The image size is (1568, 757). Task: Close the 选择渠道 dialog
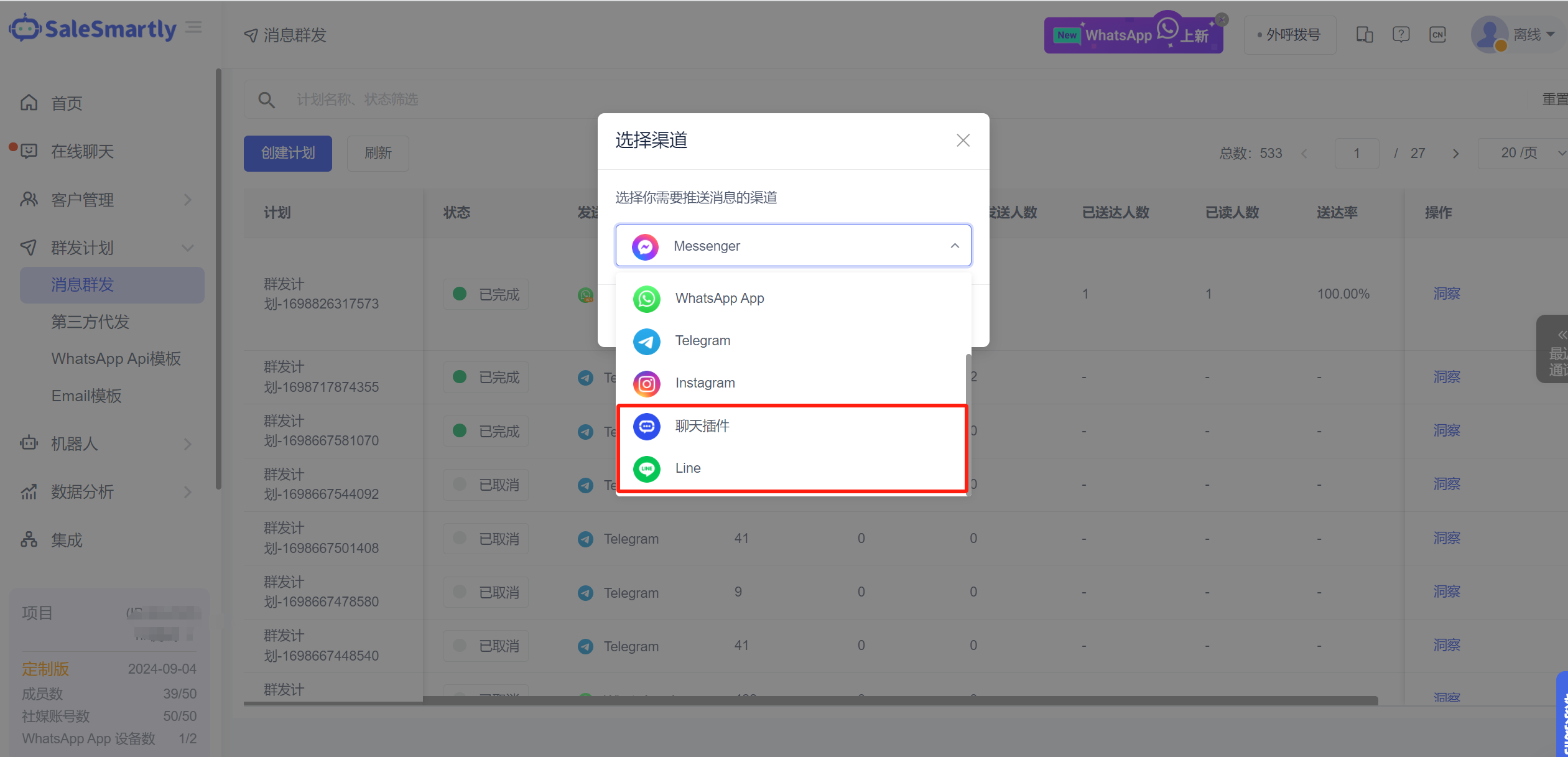[963, 141]
